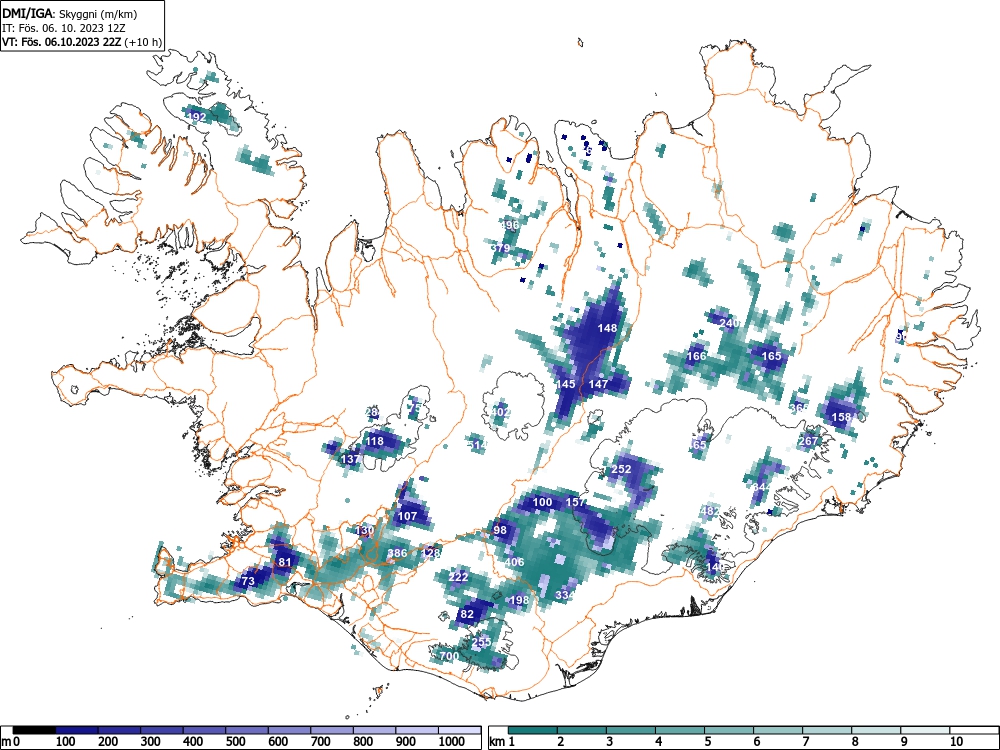This screenshot has height=750, width=1000.
Task: Click the map value 482
Action: pos(710,511)
